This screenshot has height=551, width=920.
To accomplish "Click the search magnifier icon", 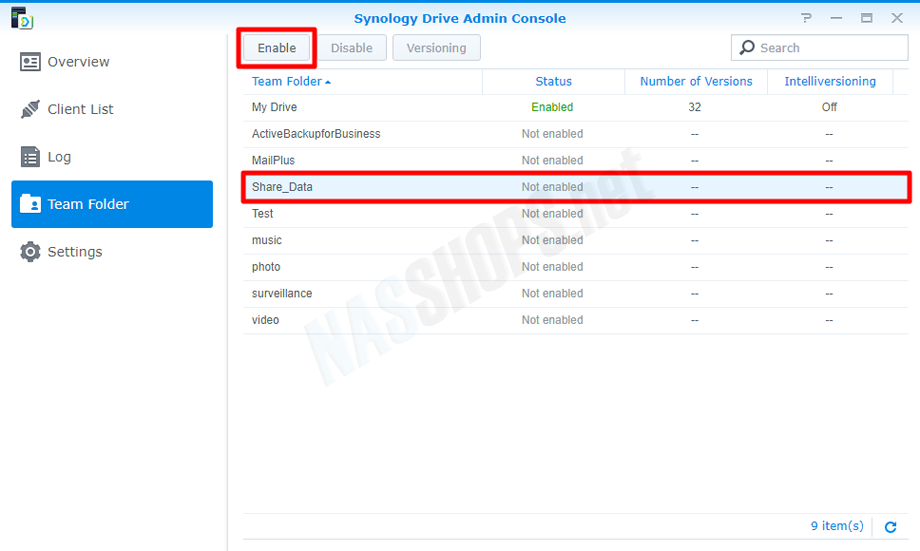I will pos(747,48).
